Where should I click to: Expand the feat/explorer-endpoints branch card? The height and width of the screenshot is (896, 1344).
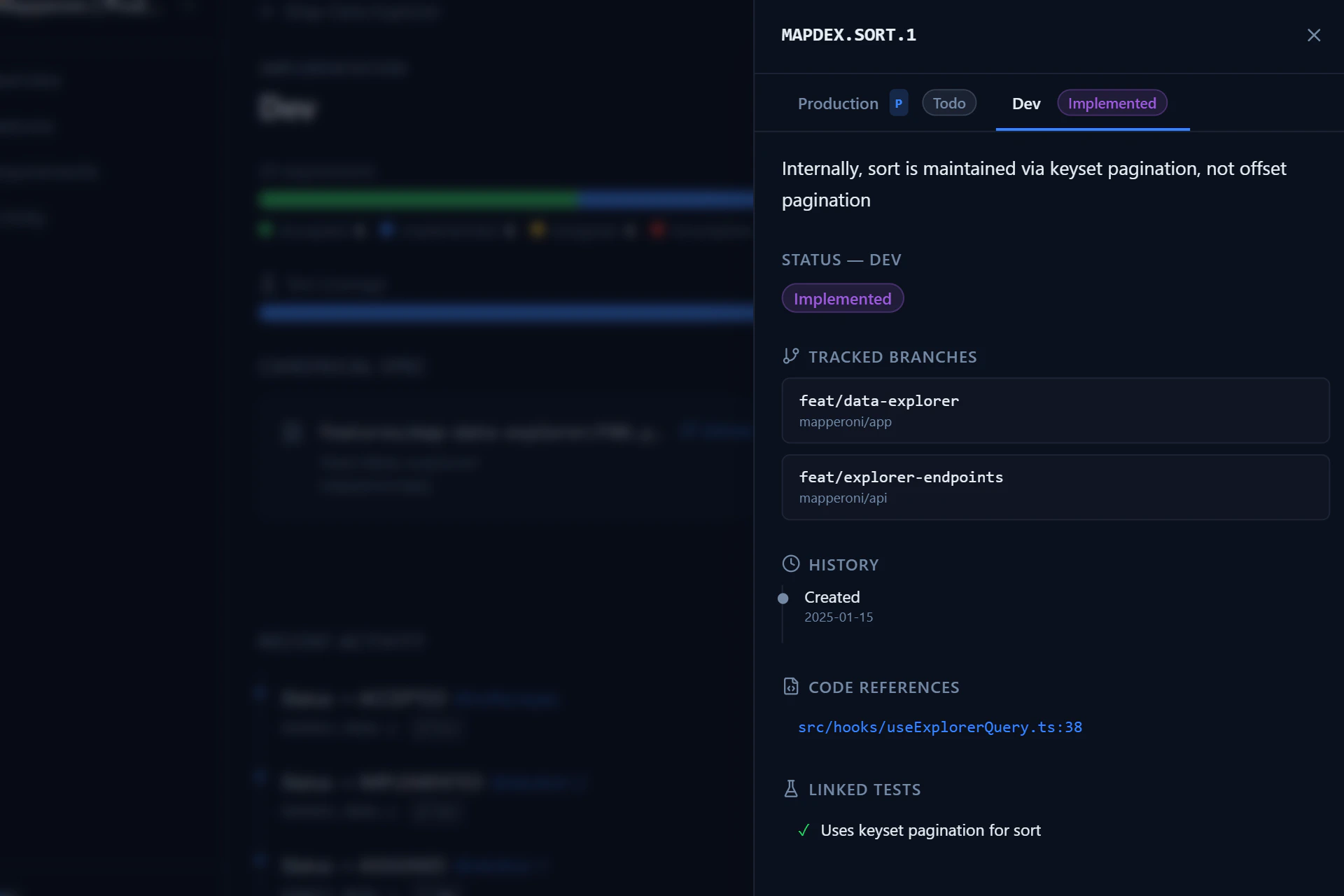pos(1055,487)
